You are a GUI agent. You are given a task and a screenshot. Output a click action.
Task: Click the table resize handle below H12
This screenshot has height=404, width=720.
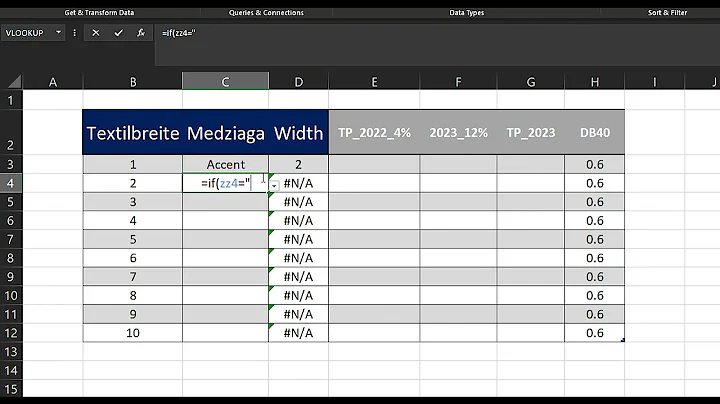(623, 340)
